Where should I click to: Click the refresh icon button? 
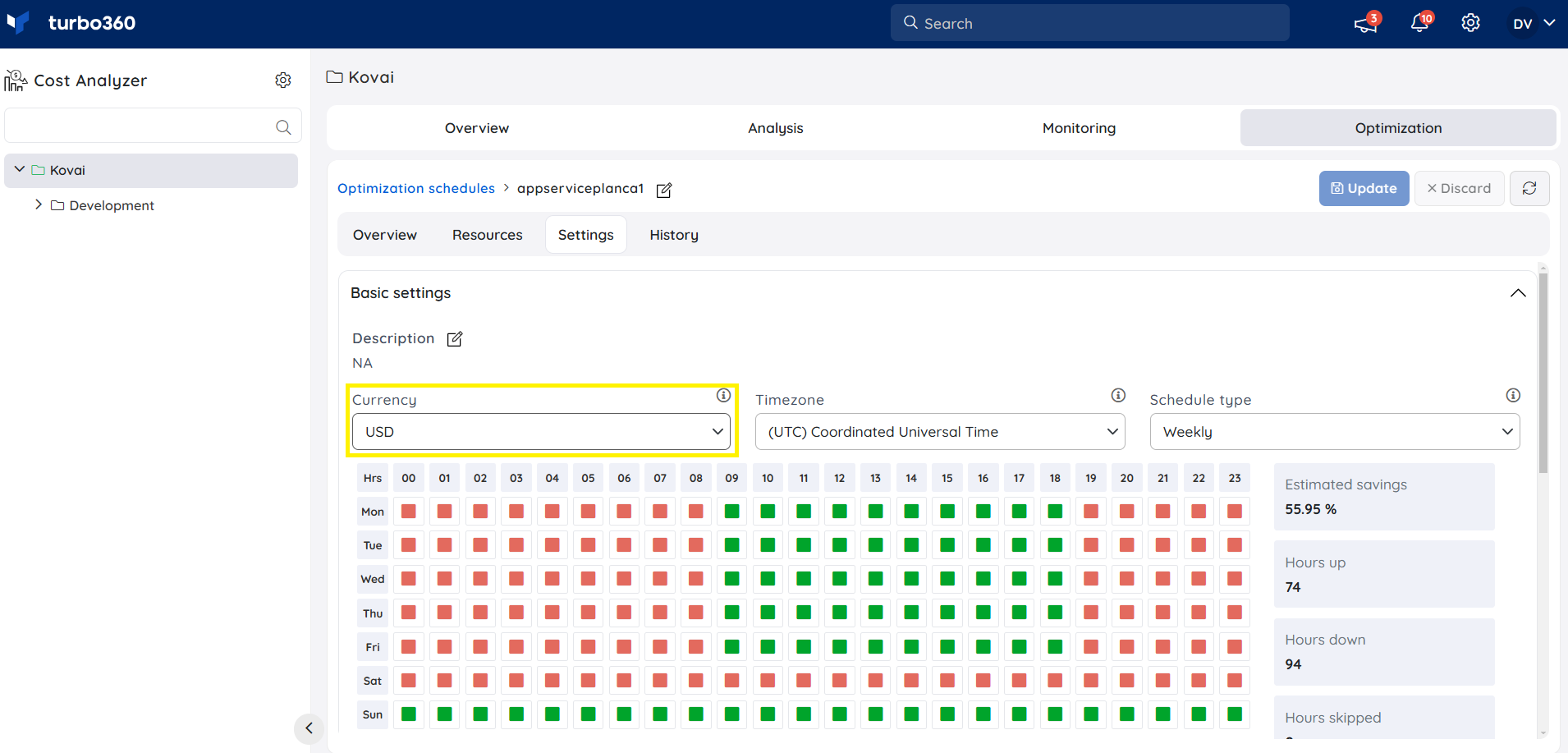(x=1529, y=188)
